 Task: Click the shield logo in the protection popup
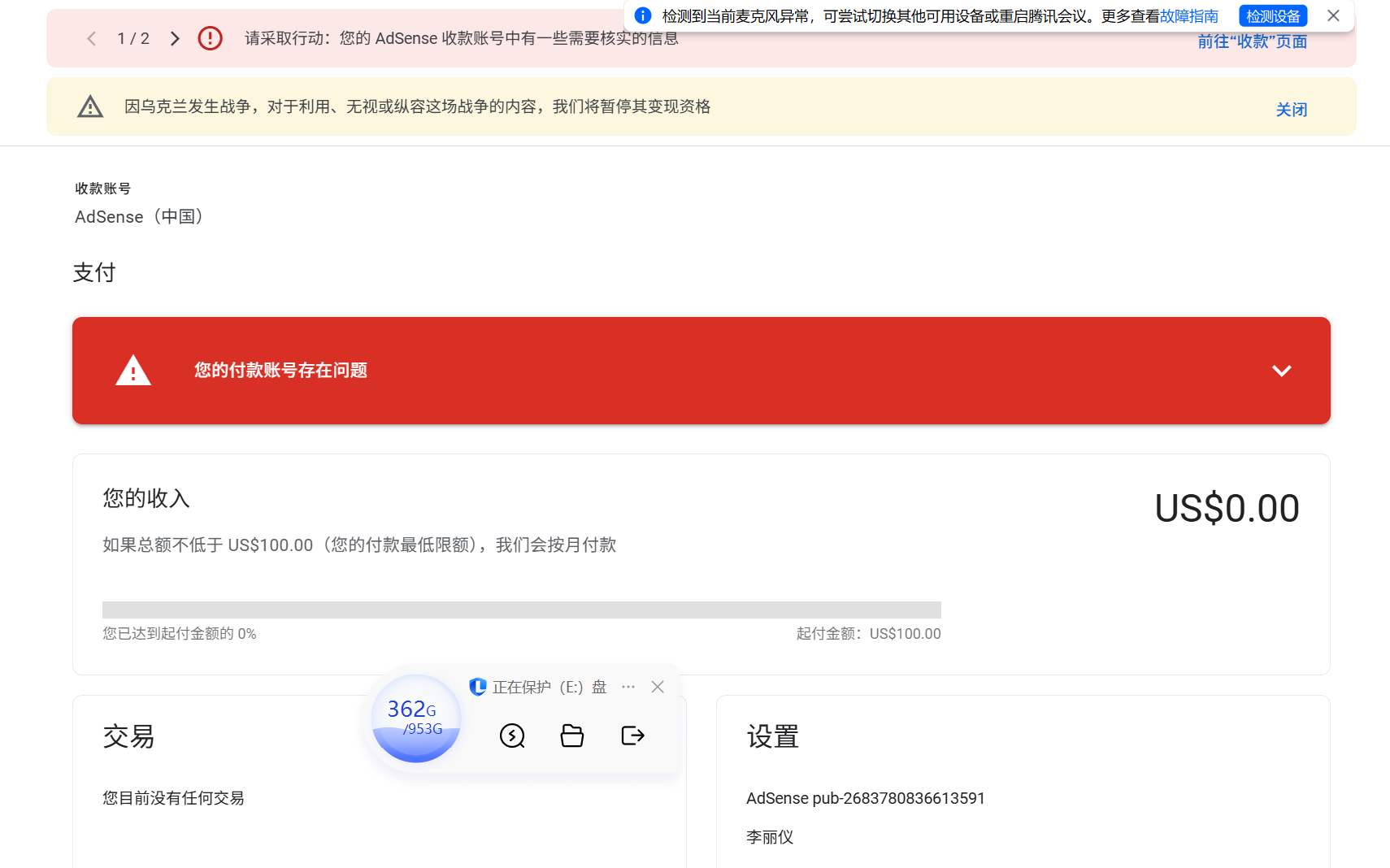[x=478, y=687]
